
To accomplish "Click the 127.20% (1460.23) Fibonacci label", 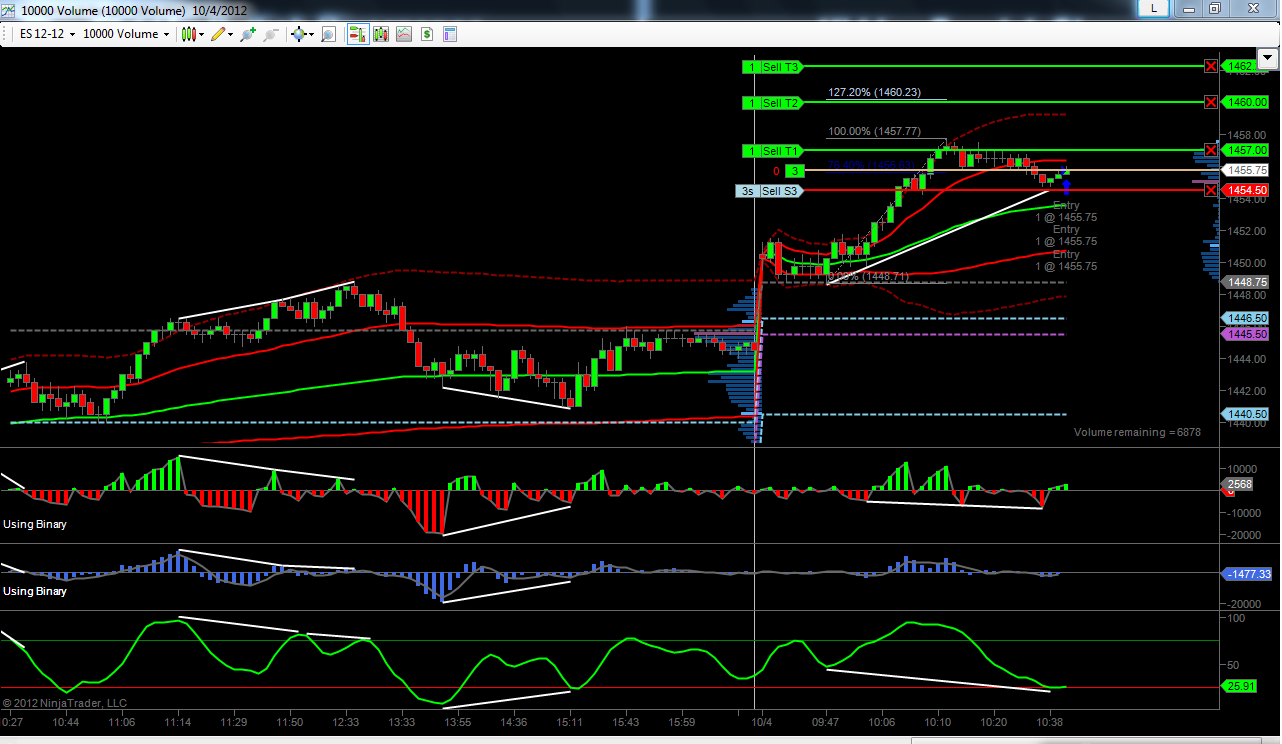I will (x=874, y=92).
